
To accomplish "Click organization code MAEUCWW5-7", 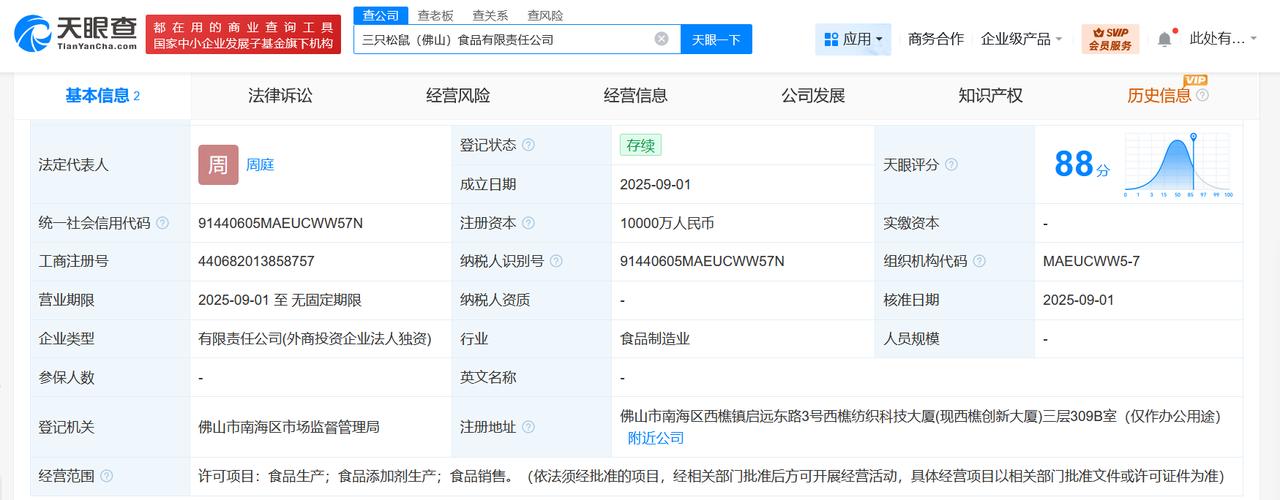I will click(1091, 262).
